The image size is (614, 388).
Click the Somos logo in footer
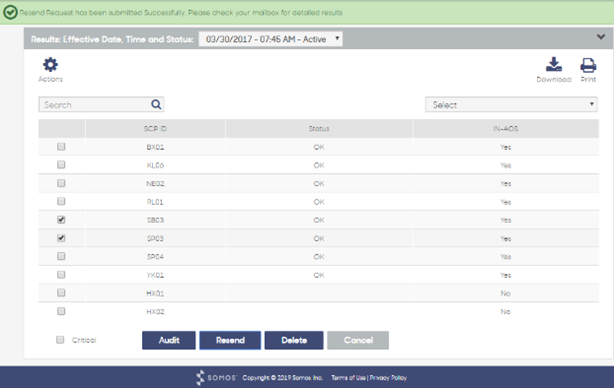tap(216, 377)
